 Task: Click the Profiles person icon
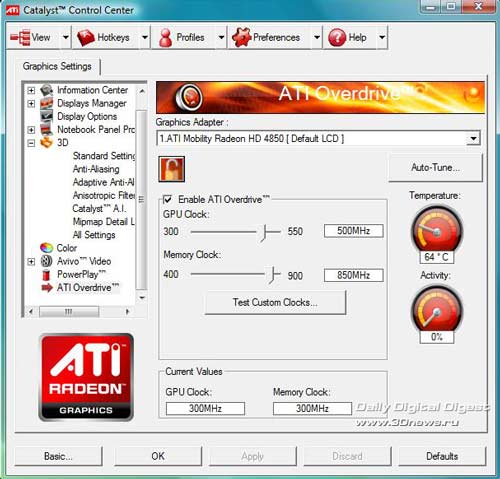165,38
